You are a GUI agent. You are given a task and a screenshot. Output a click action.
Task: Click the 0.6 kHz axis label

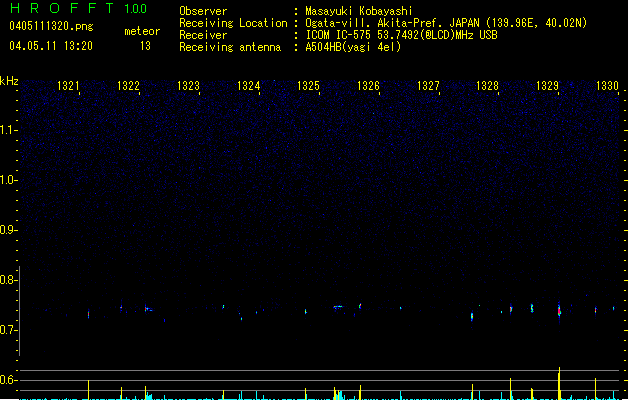click(x=8, y=380)
